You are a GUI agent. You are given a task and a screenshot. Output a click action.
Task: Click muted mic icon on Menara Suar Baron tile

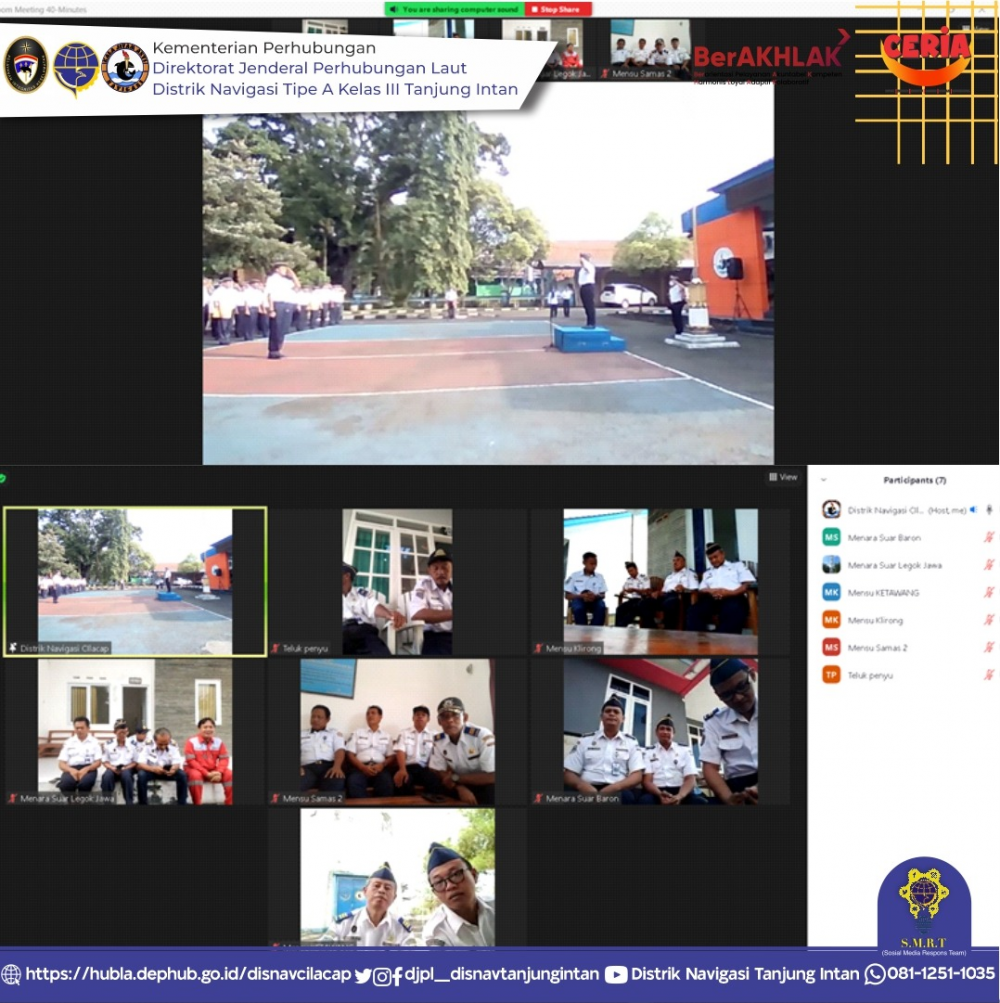coord(539,798)
